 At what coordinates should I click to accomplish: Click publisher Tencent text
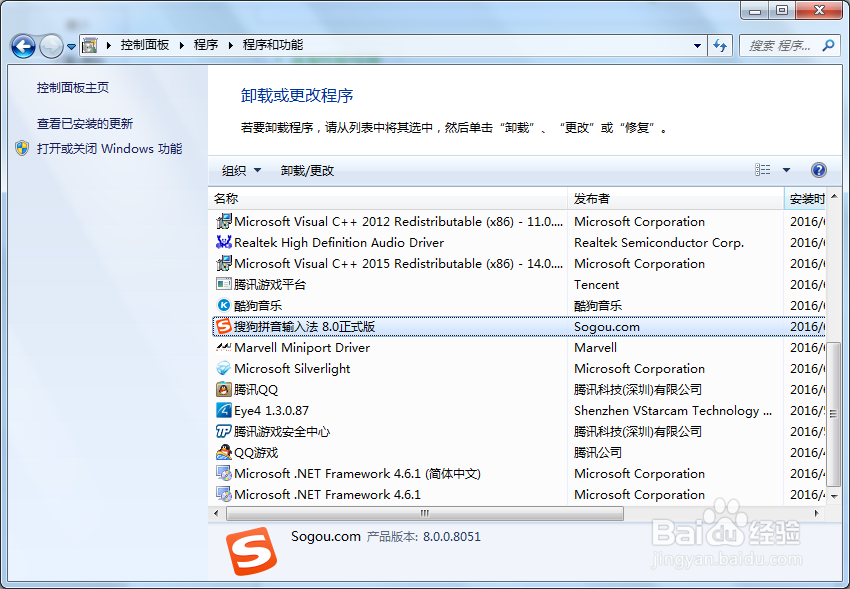tap(596, 284)
